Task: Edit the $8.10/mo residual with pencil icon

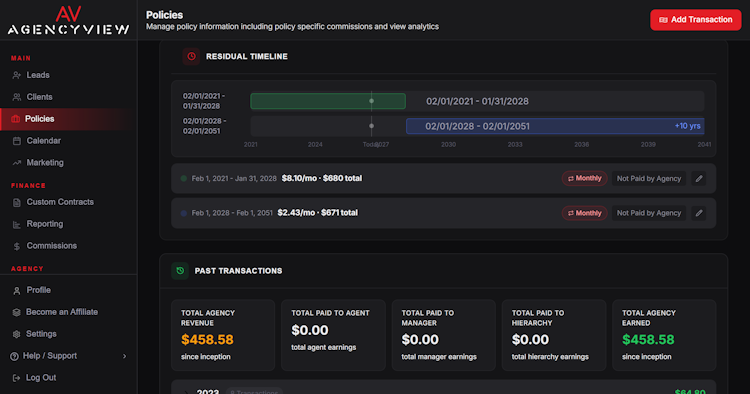Action: coord(699,178)
